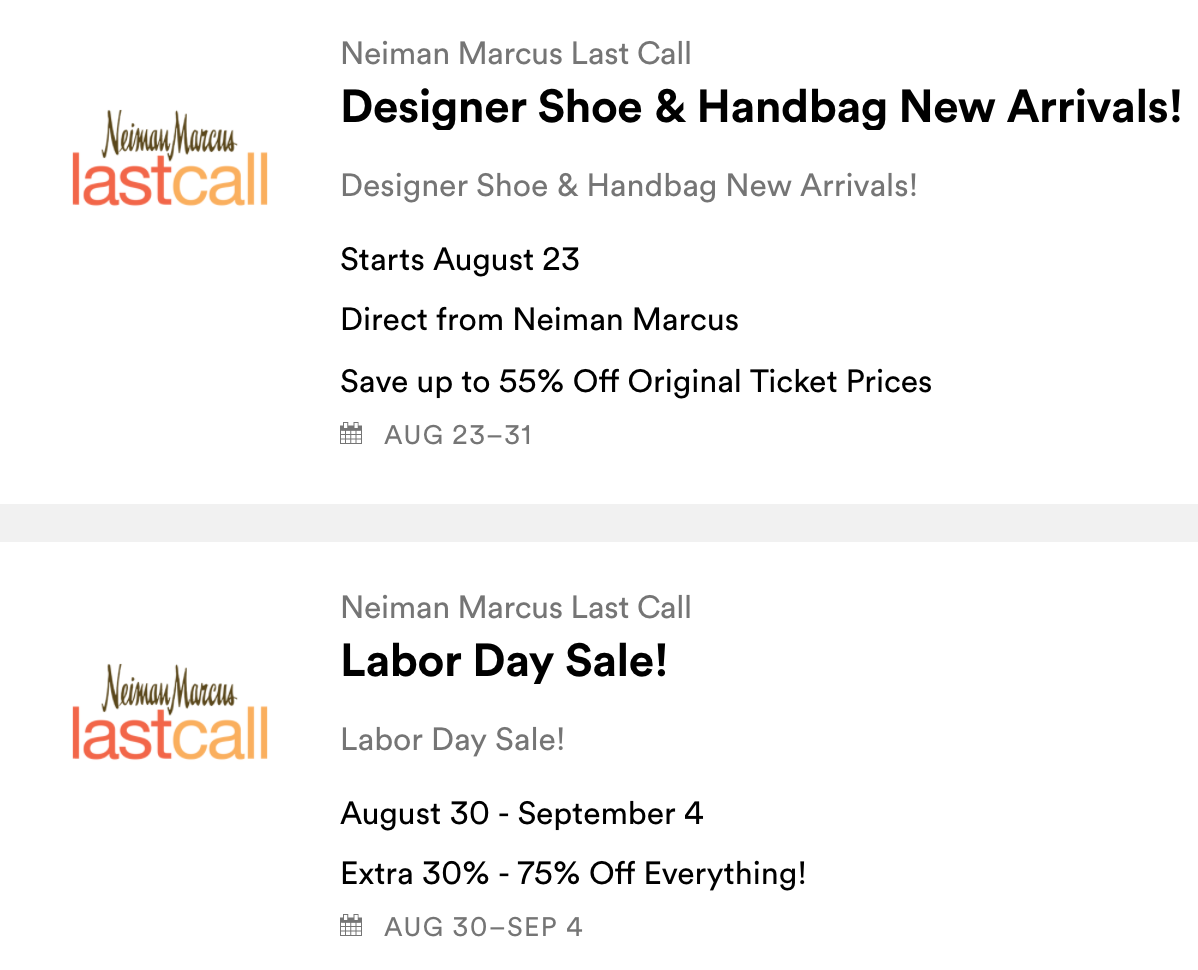
Task: Click the calendar icon beside AUG 23–31
Action: [351, 434]
